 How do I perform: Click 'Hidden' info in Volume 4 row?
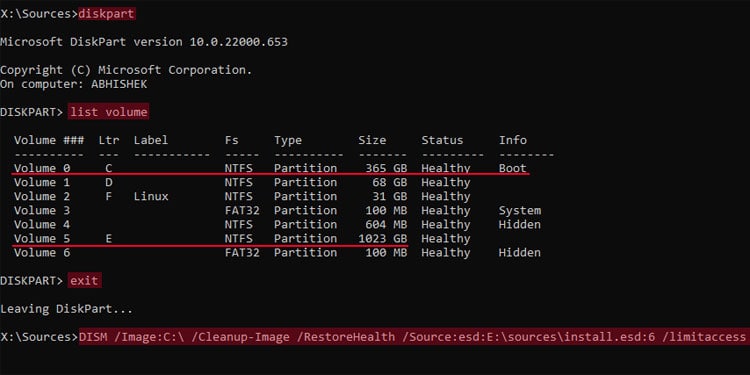pyautogui.click(x=520, y=224)
